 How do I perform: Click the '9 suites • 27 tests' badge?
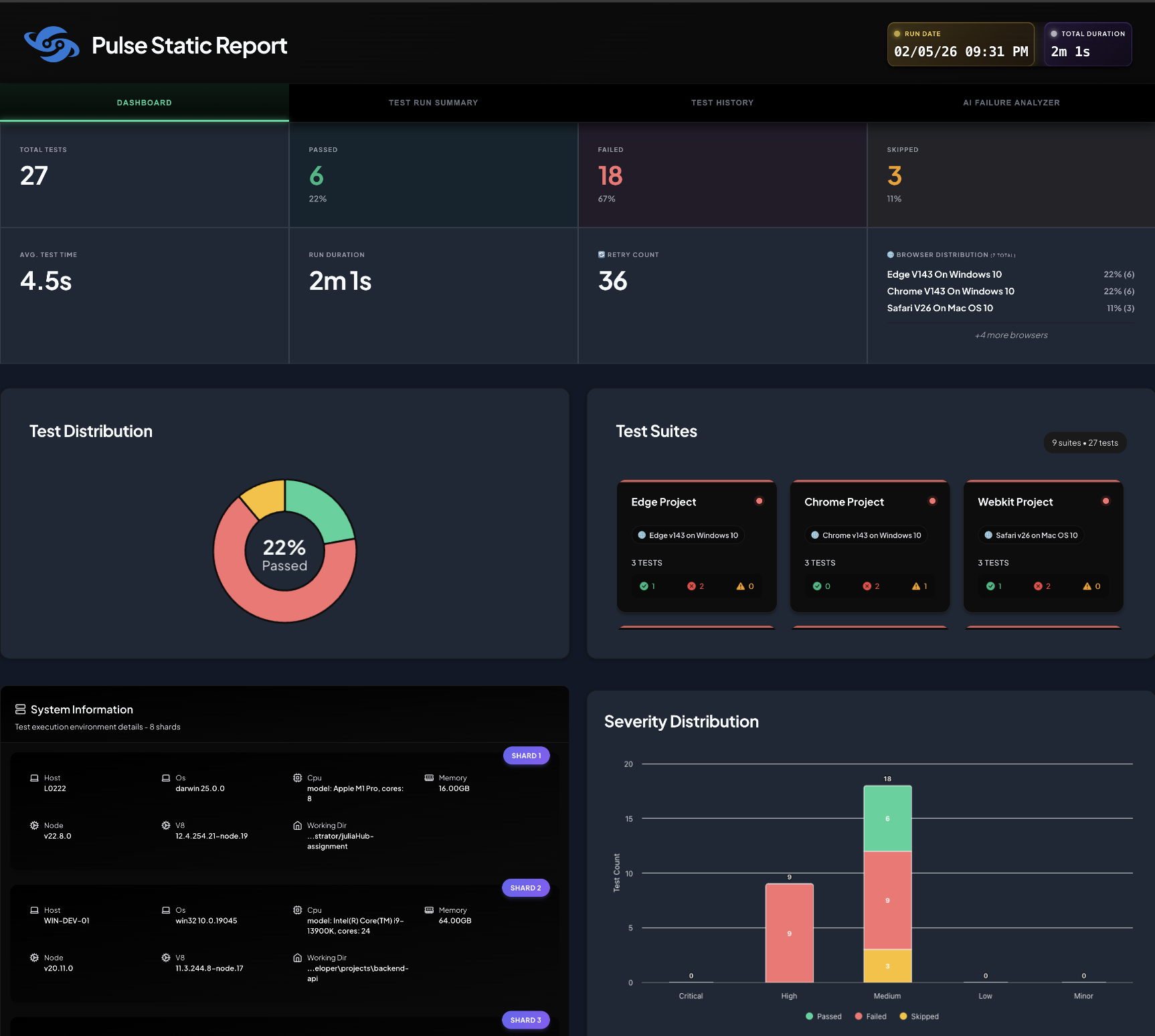click(x=1084, y=443)
